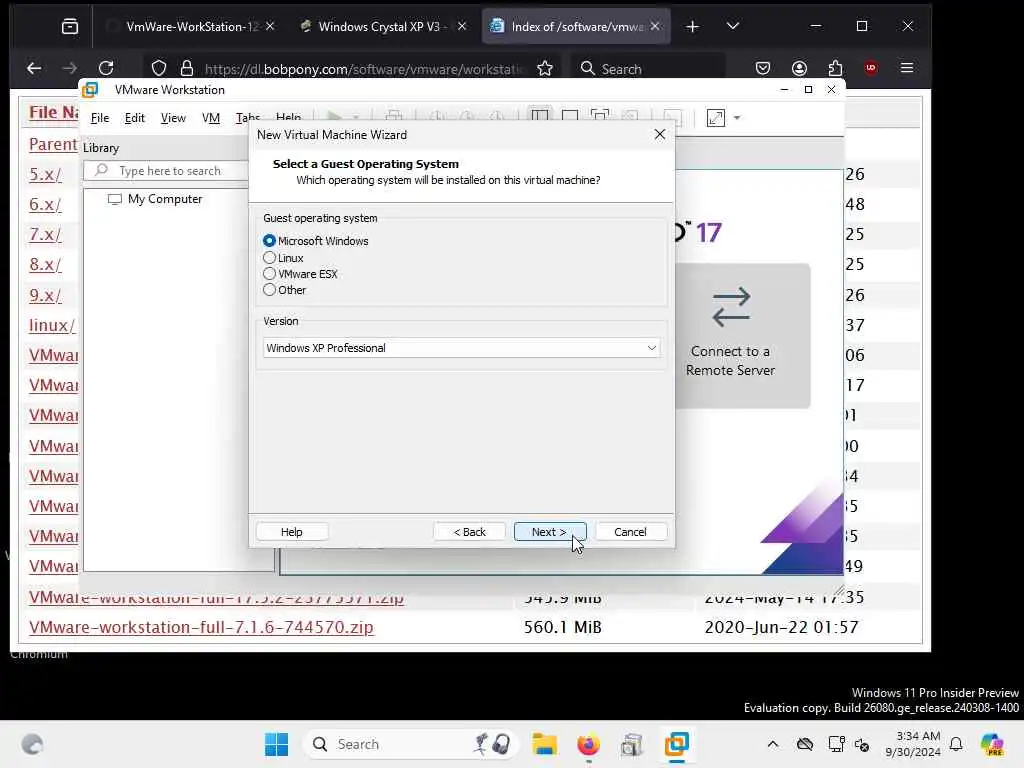Click the widgets icon on the taskbar

[32, 744]
